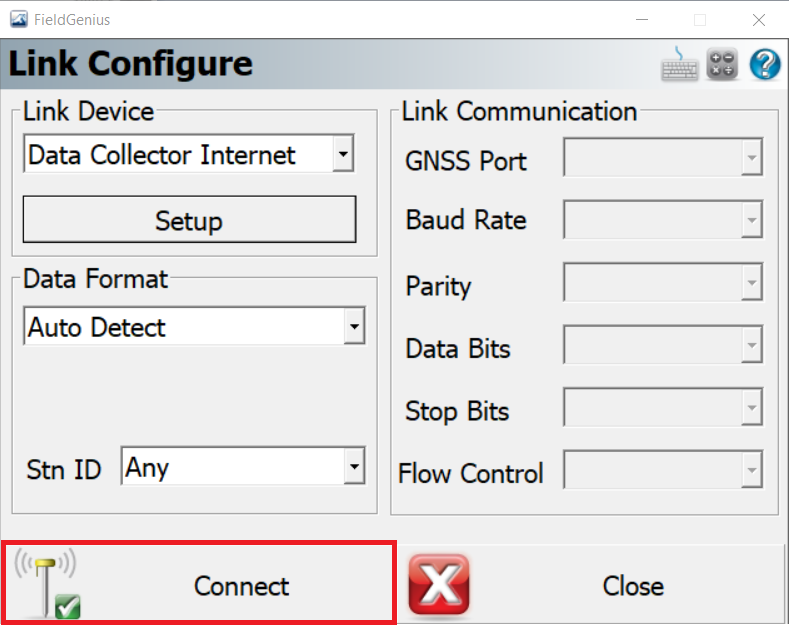Open the Baud Rate dropdown

[x=663, y=219]
